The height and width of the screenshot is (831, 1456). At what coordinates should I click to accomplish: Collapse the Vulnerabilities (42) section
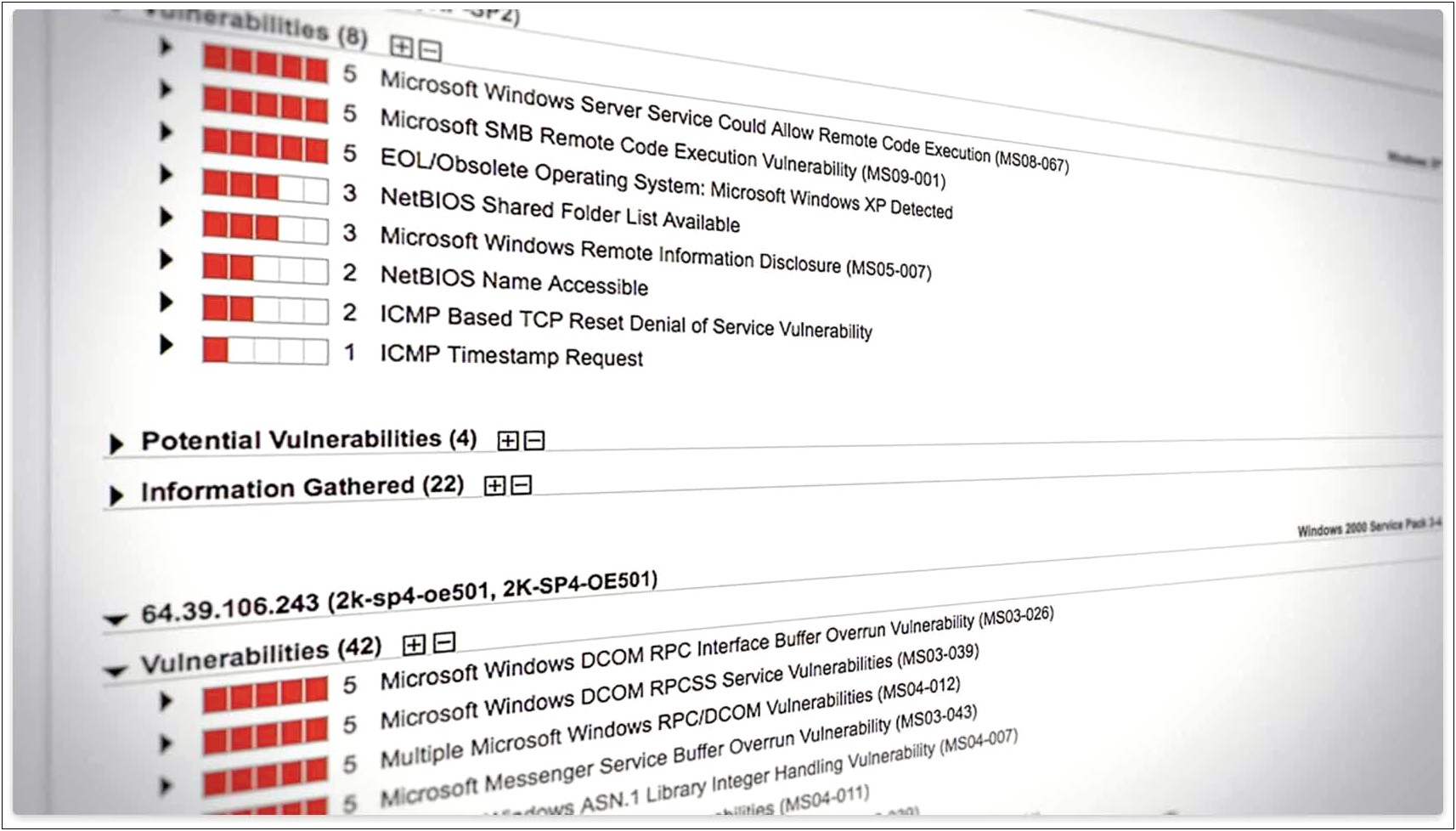pyautogui.click(x=115, y=671)
